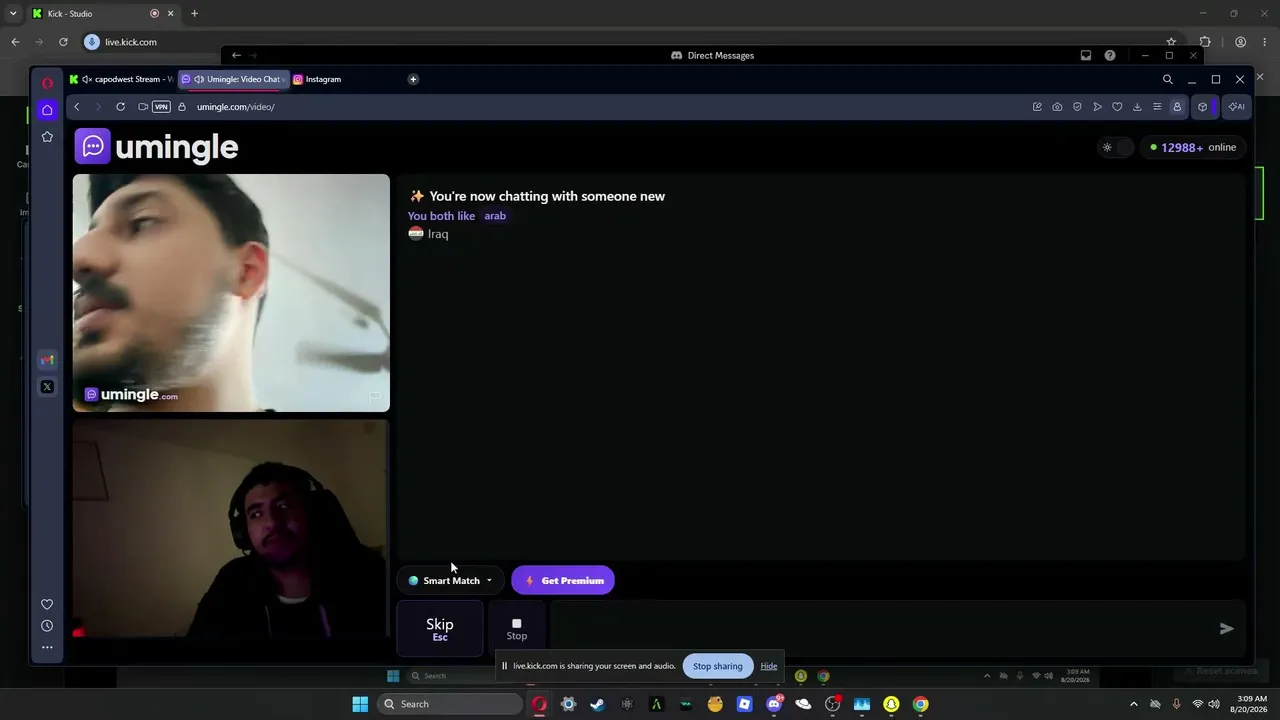
Task: Click your own webcam preview
Action: click(x=231, y=529)
